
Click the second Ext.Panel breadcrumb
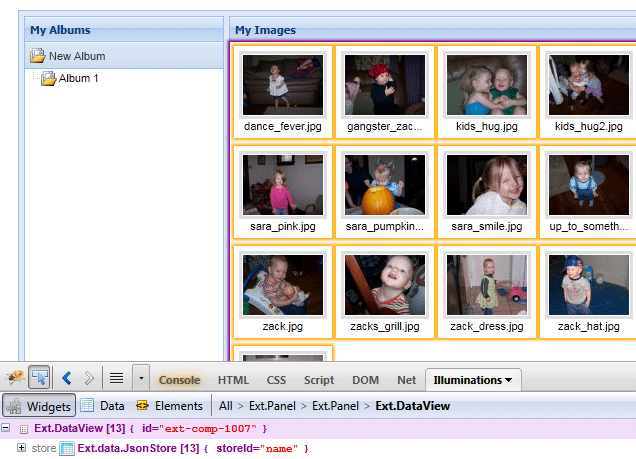tap(335, 406)
